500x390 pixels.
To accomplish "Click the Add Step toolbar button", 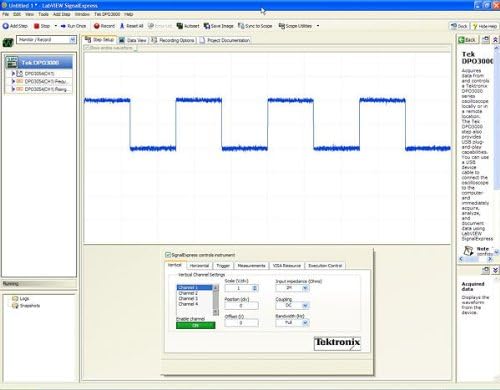I will [x=15, y=26].
